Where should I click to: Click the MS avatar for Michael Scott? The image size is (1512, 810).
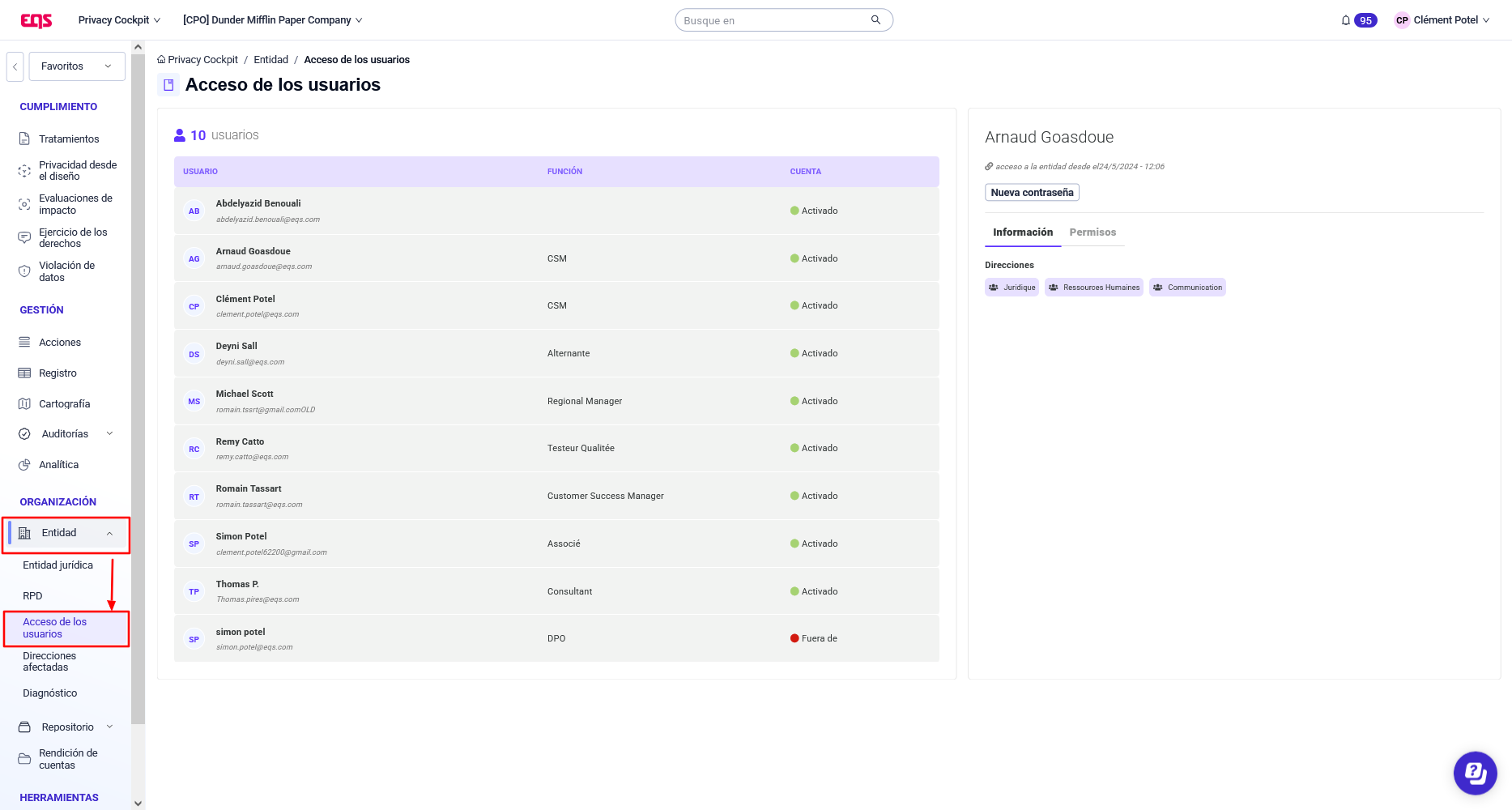(x=194, y=402)
